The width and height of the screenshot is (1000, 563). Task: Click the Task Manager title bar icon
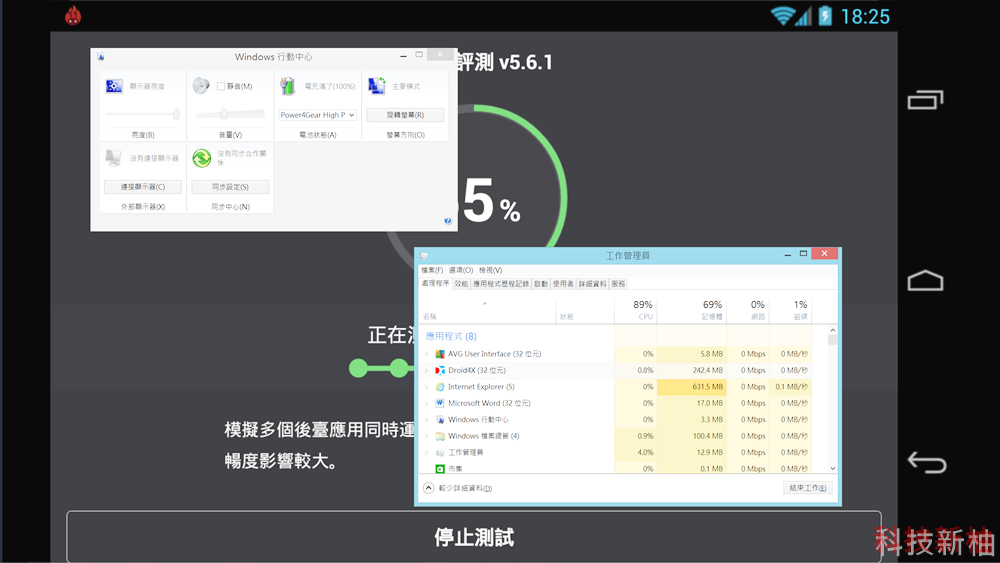pyautogui.click(x=425, y=256)
